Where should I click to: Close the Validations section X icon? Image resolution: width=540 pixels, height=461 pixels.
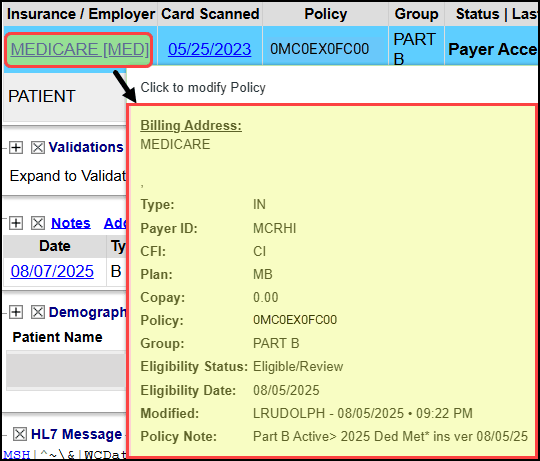(38, 147)
